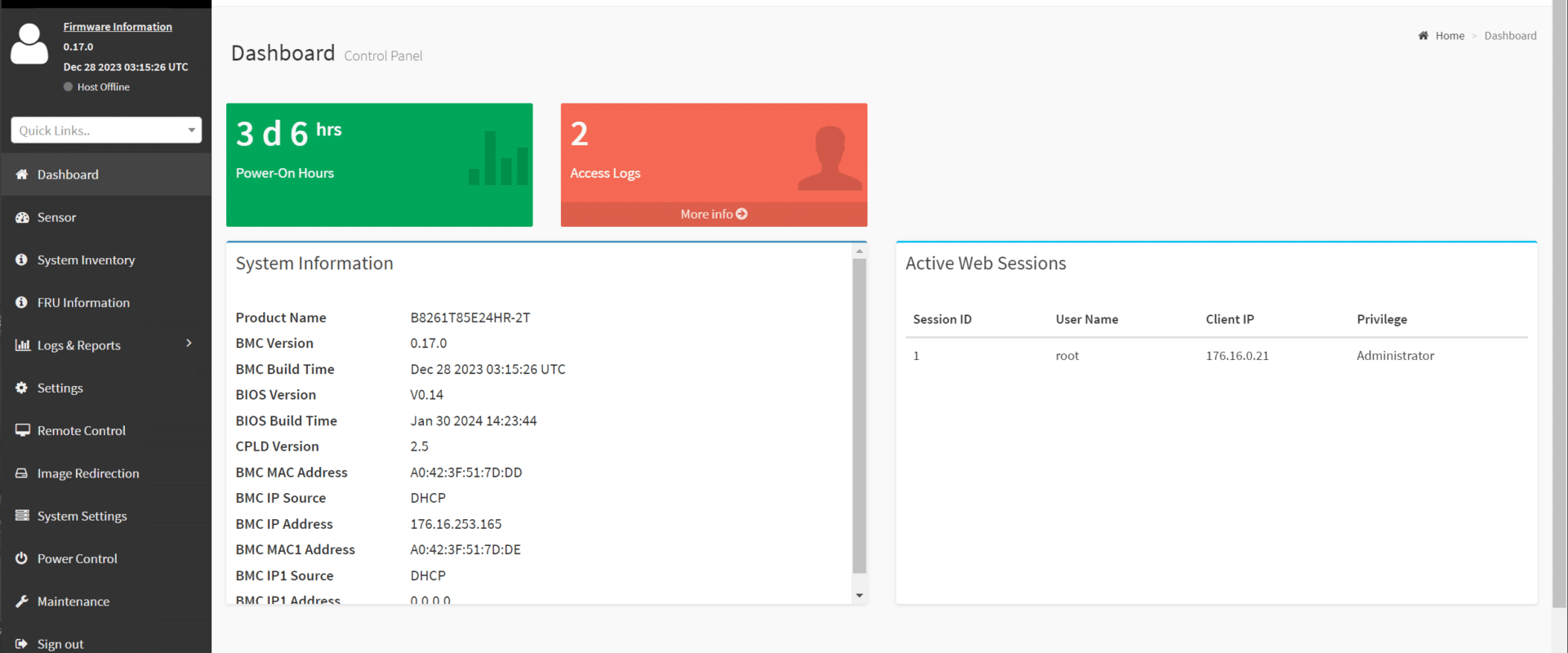The image size is (1568, 653).
Task: Click BMC MAC address A0:42:3F:51:7D:DD
Action: point(466,472)
